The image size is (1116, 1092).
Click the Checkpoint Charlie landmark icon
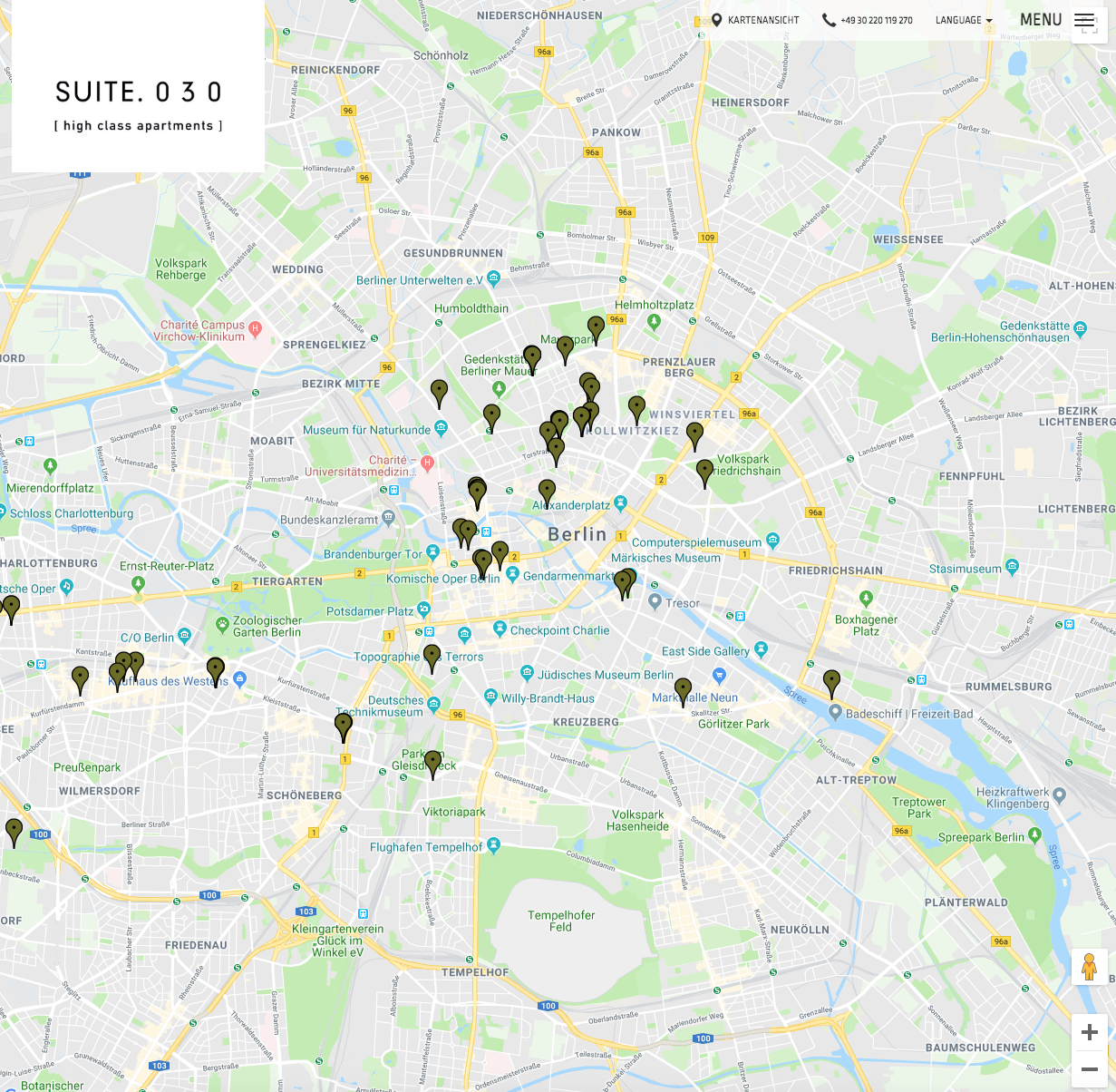click(500, 629)
